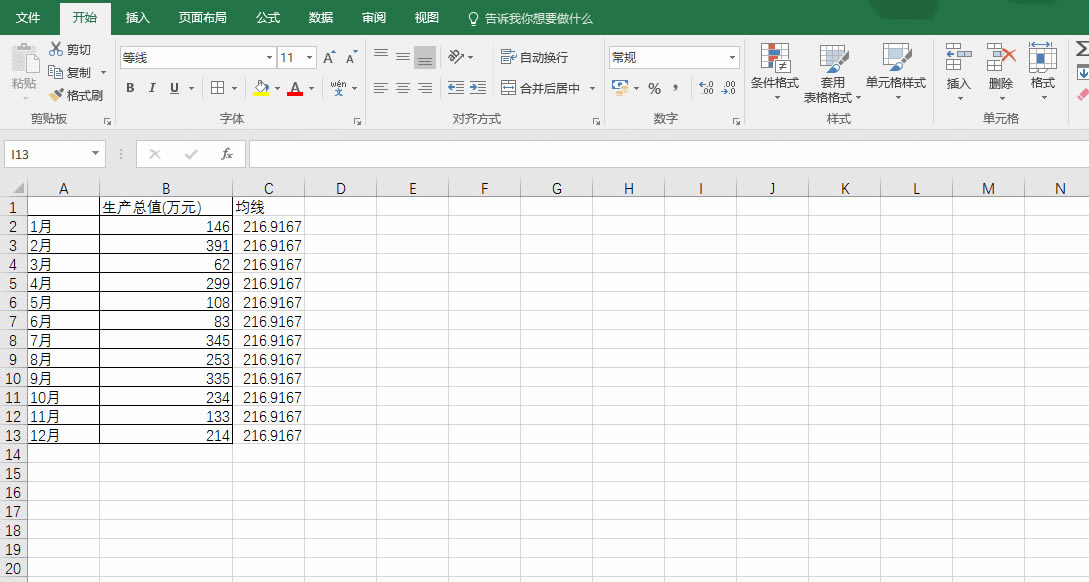The image size is (1089, 582).
Task: Select cell B1 containing 生产总值(万元)
Action: [x=166, y=207]
